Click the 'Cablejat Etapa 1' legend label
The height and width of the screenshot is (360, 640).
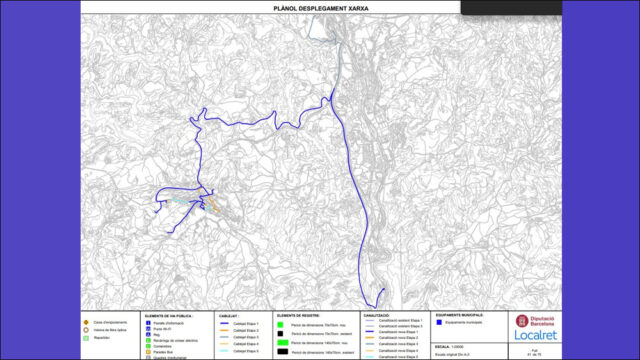coord(246,324)
